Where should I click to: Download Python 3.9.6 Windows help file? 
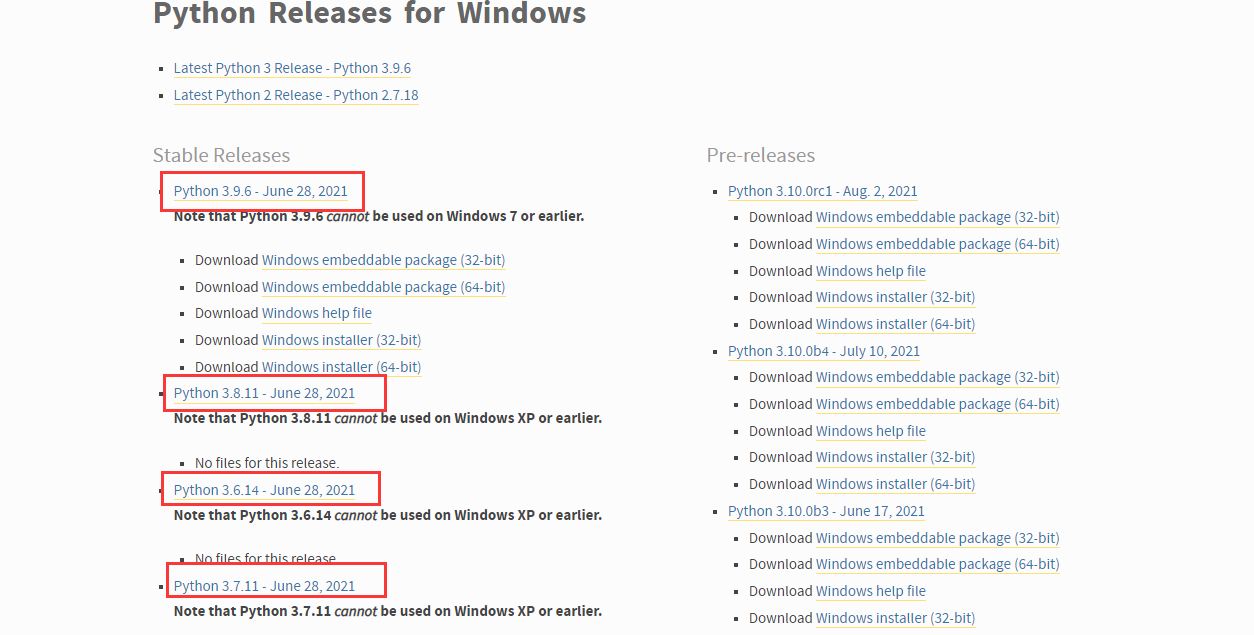[x=317, y=313]
